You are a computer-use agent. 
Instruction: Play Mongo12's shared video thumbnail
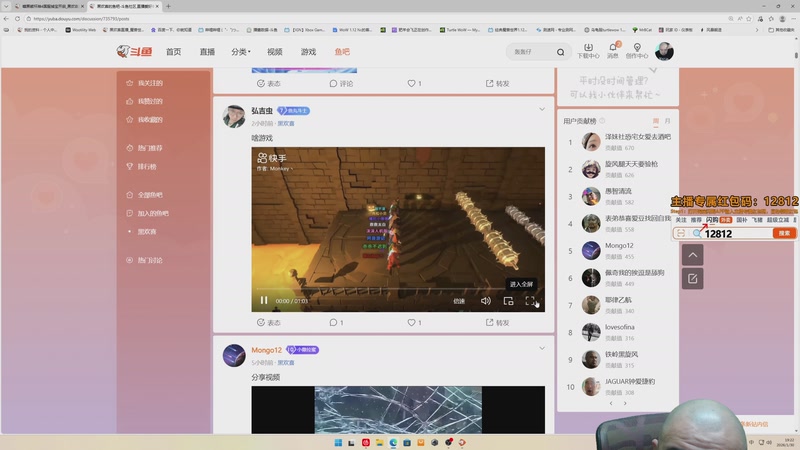(398, 410)
